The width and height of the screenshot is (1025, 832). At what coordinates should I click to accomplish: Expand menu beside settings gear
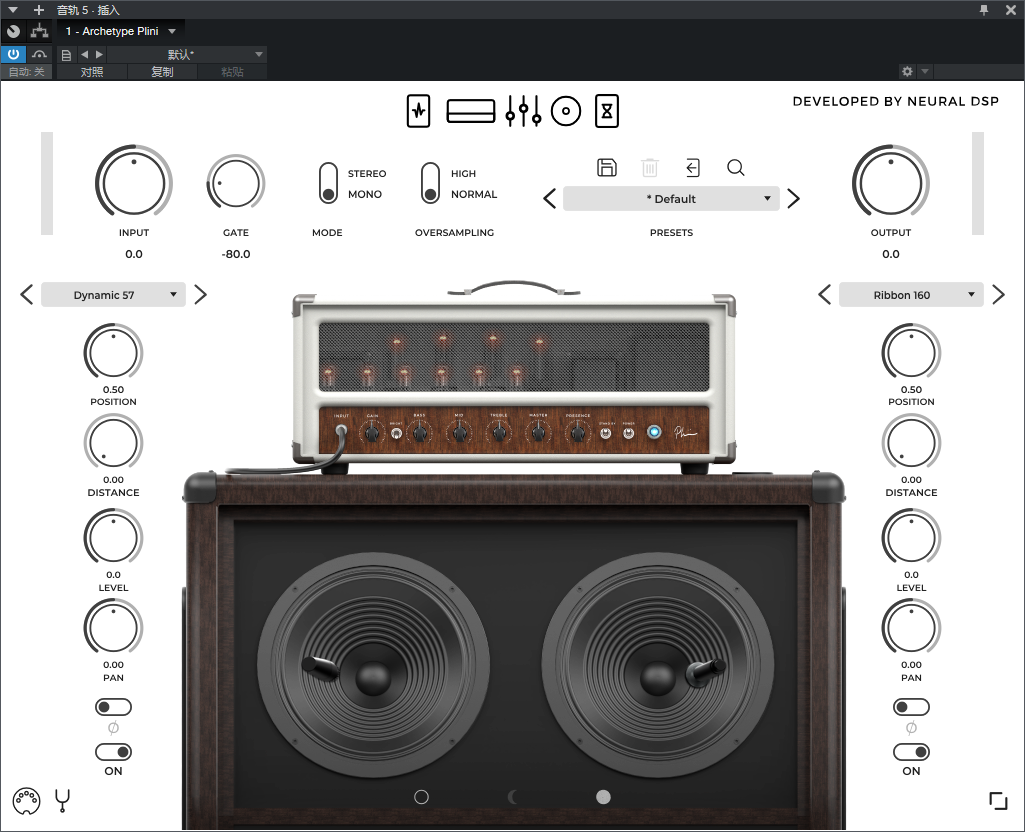click(x=924, y=71)
